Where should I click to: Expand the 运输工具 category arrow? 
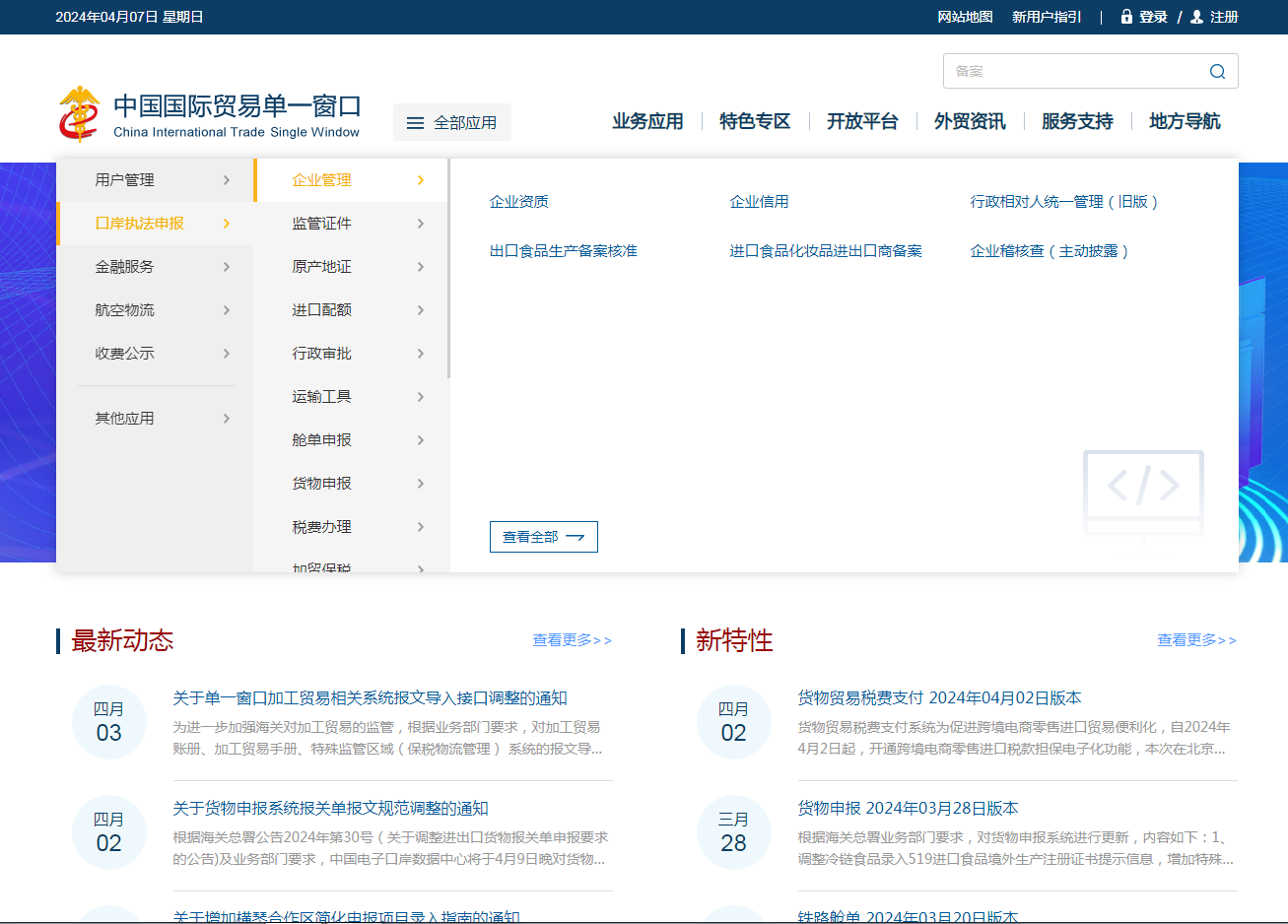[421, 397]
